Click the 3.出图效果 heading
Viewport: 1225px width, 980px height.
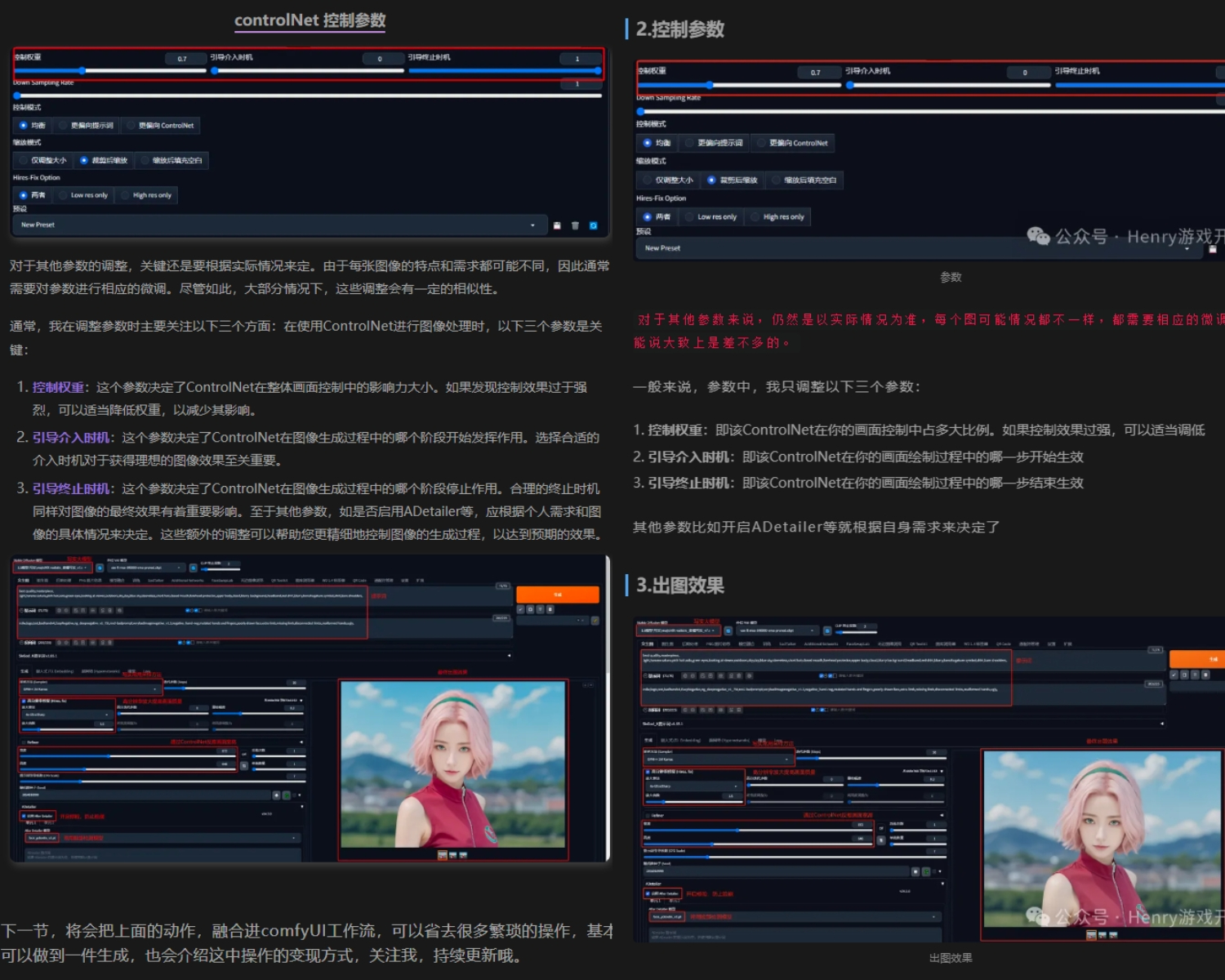coord(680,586)
